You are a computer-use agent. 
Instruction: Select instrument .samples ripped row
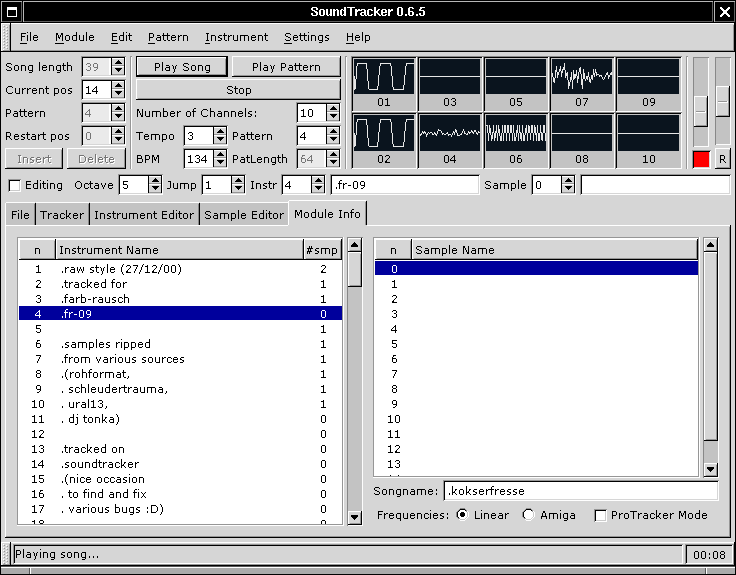(180, 344)
